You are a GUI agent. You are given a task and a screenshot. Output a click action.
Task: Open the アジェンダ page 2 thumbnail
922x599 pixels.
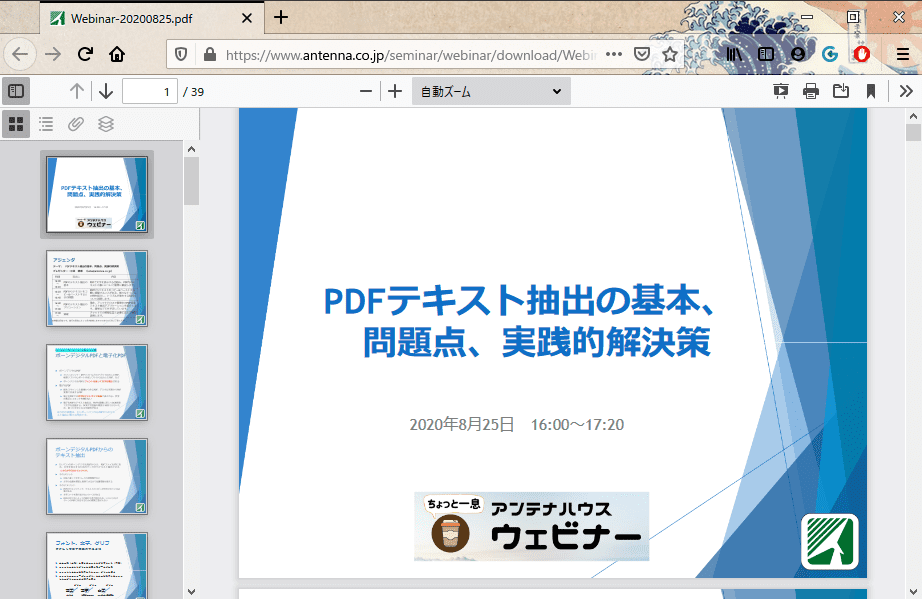[x=97, y=288]
